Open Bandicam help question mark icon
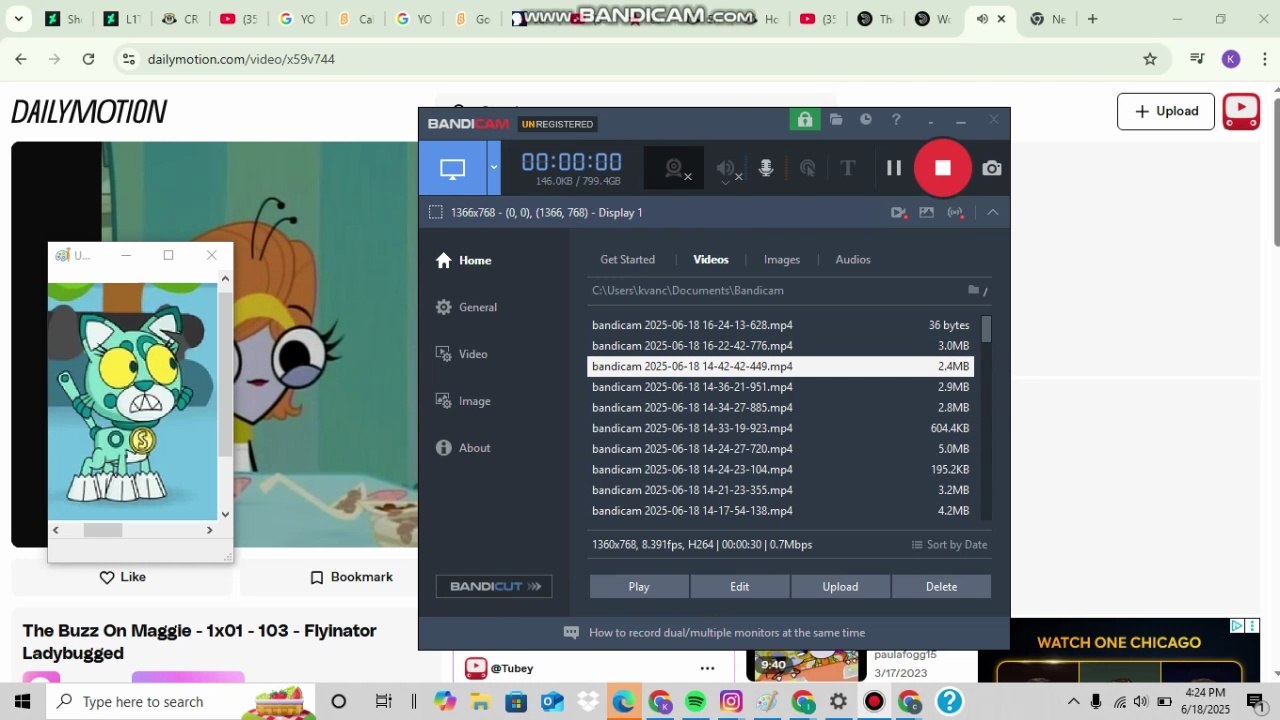 point(896,120)
